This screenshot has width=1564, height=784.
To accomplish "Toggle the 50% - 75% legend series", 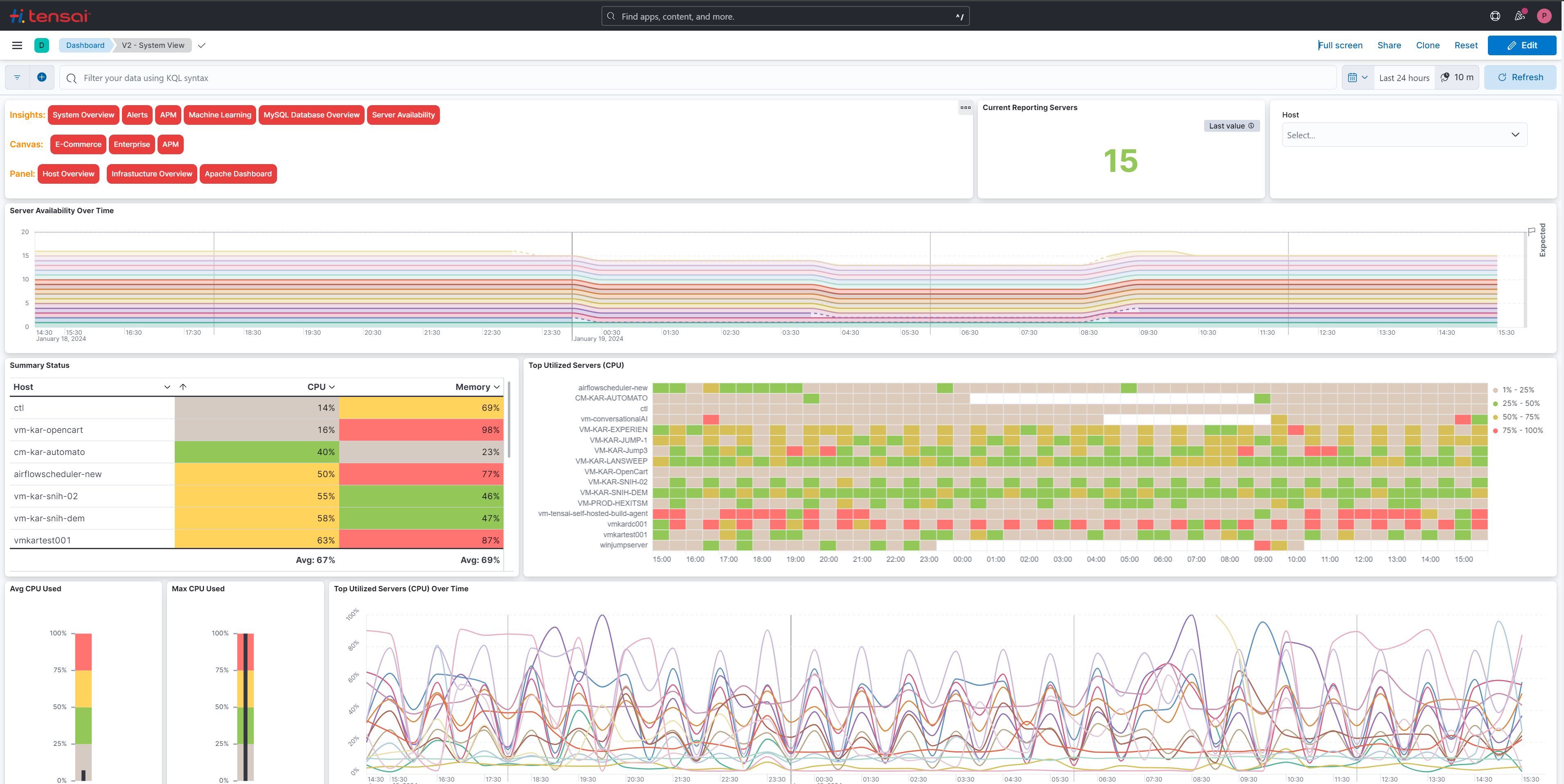I will [x=1516, y=417].
